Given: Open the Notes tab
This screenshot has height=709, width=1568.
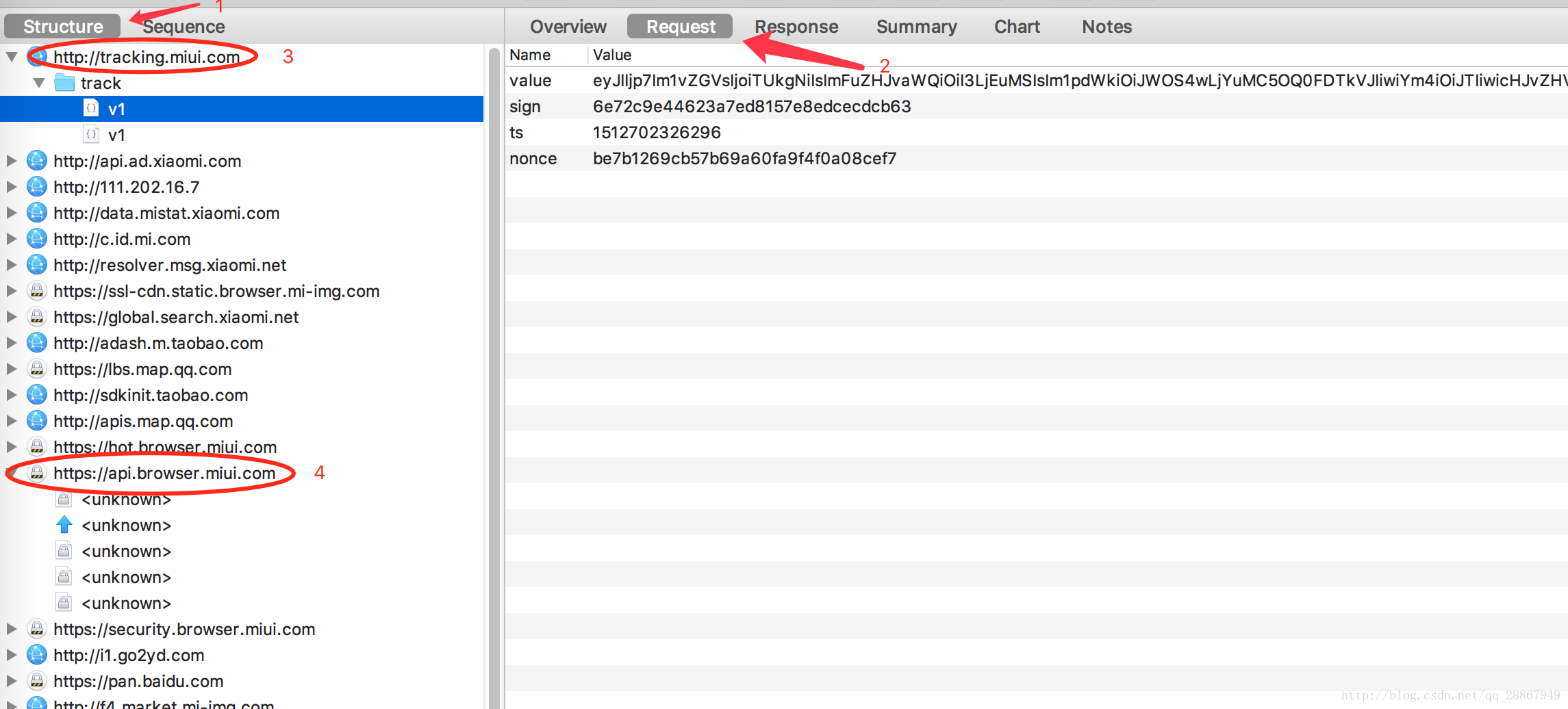Looking at the screenshot, I should (1107, 27).
